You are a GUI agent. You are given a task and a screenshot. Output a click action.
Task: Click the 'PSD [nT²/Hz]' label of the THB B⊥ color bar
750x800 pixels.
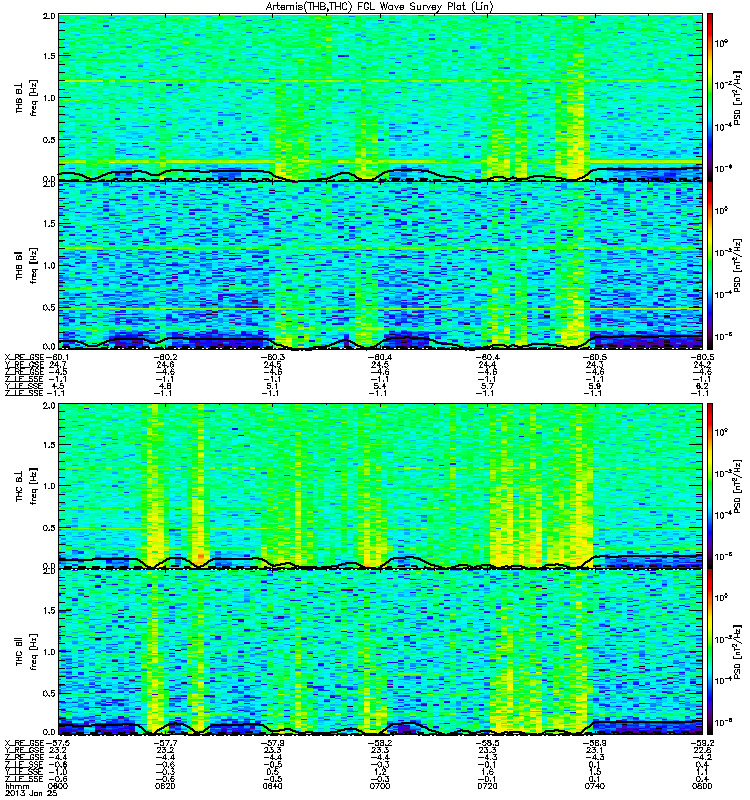(x=737, y=97)
